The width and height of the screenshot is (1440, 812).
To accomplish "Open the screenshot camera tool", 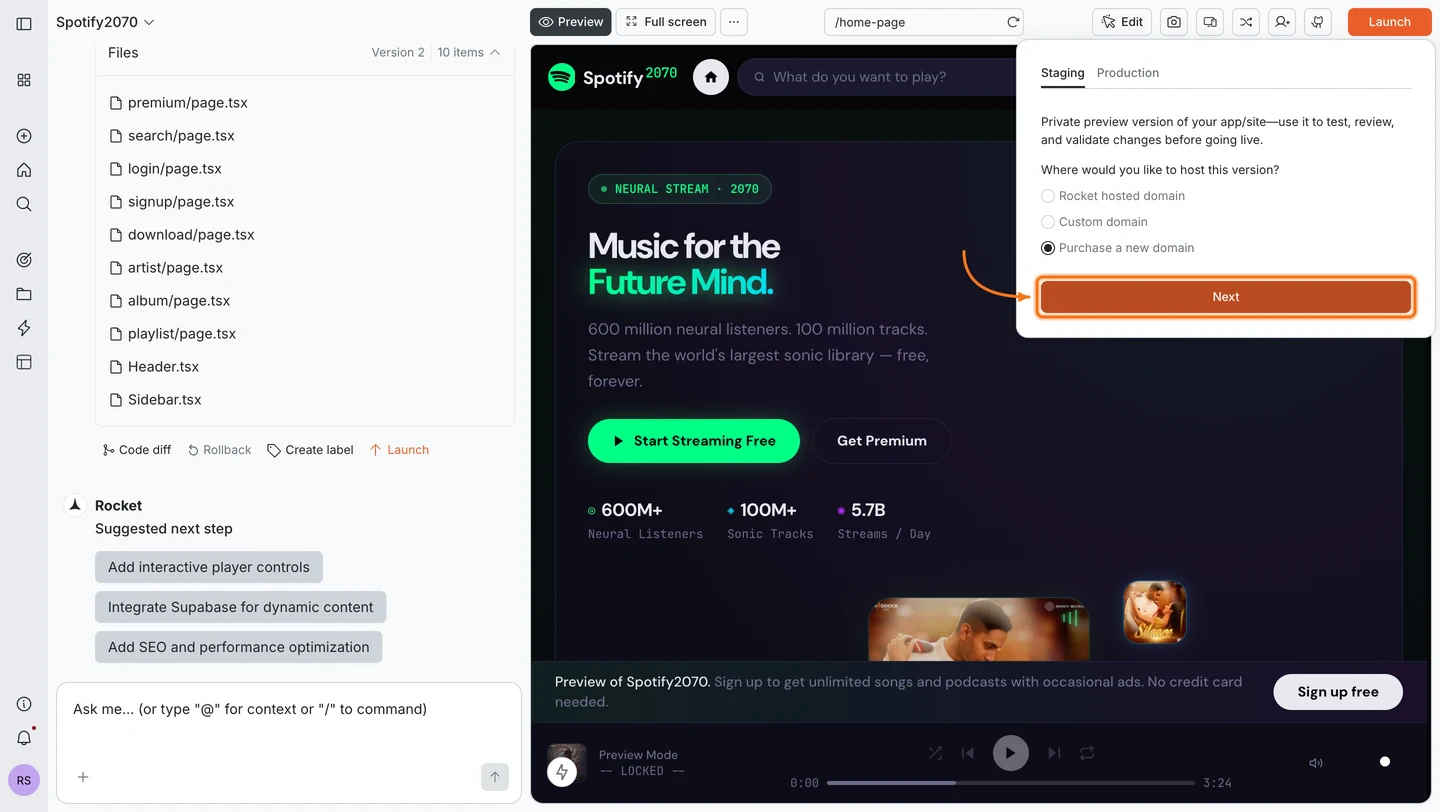I will (x=1174, y=22).
